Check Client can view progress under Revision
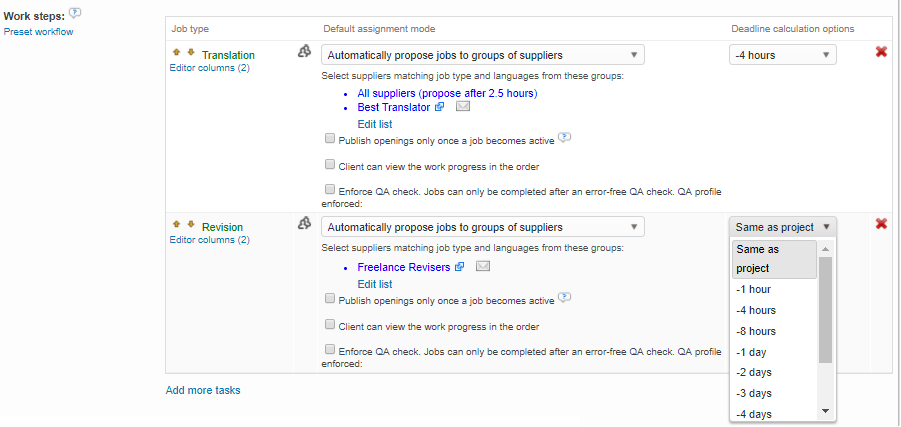This screenshot has width=901, height=427. [x=330, y=325]
